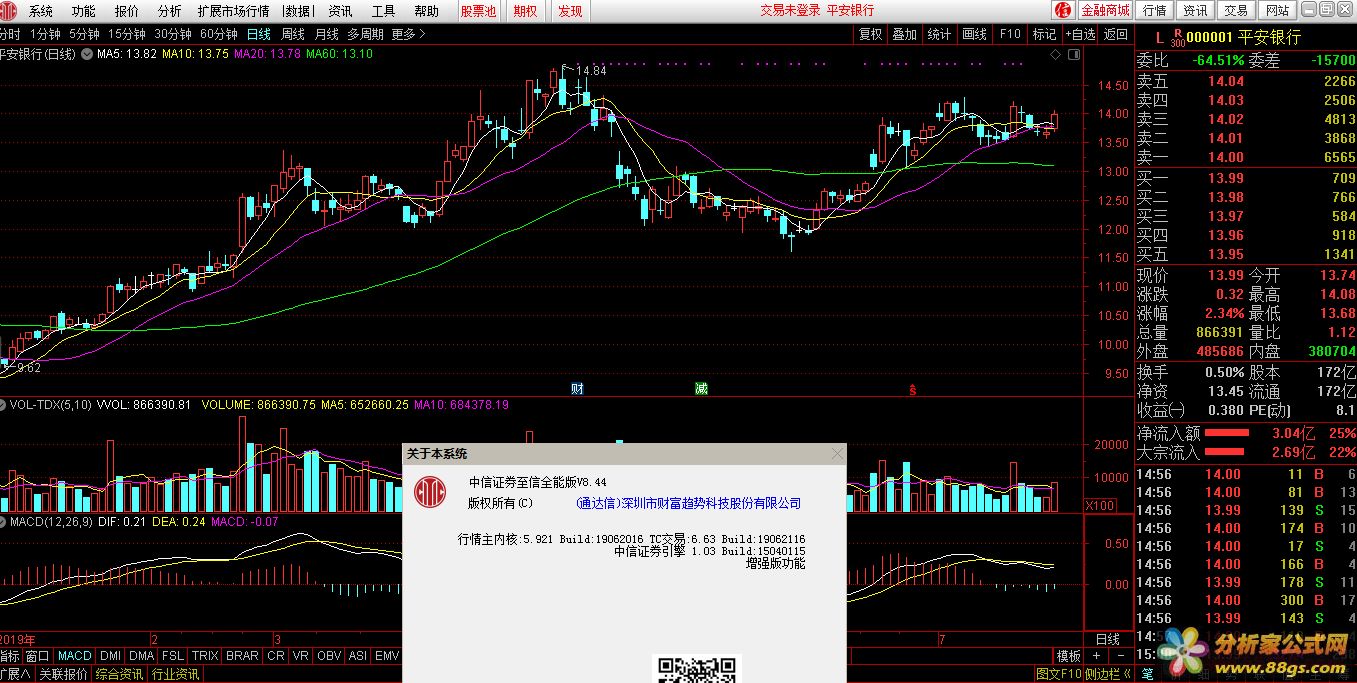Select the 多周期 tab

tap(366, 34)
